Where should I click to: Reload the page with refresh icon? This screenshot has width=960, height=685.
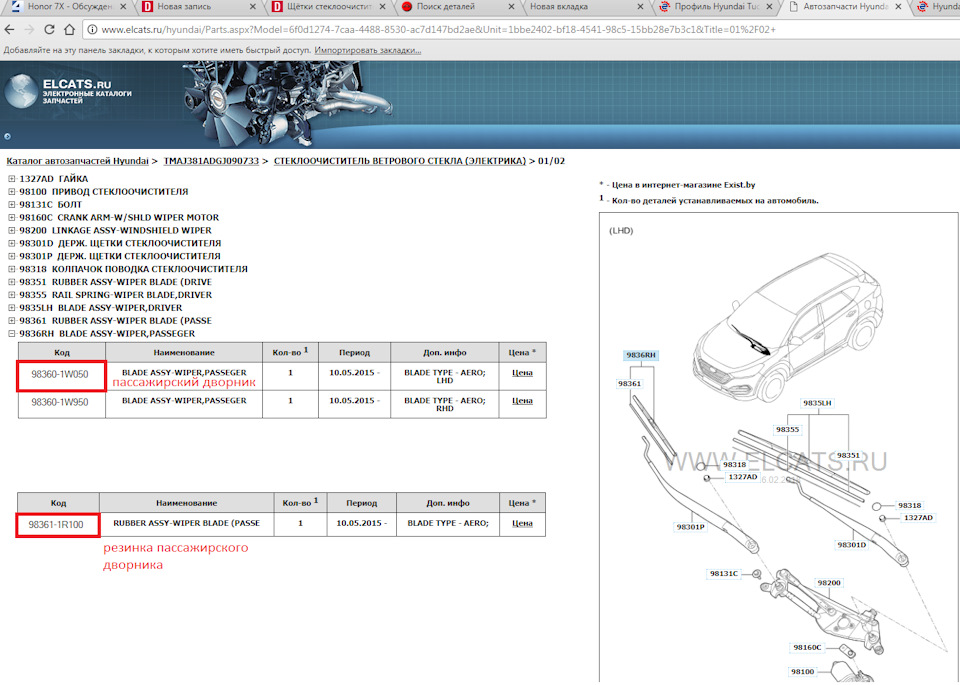click(x=50, y=29)
